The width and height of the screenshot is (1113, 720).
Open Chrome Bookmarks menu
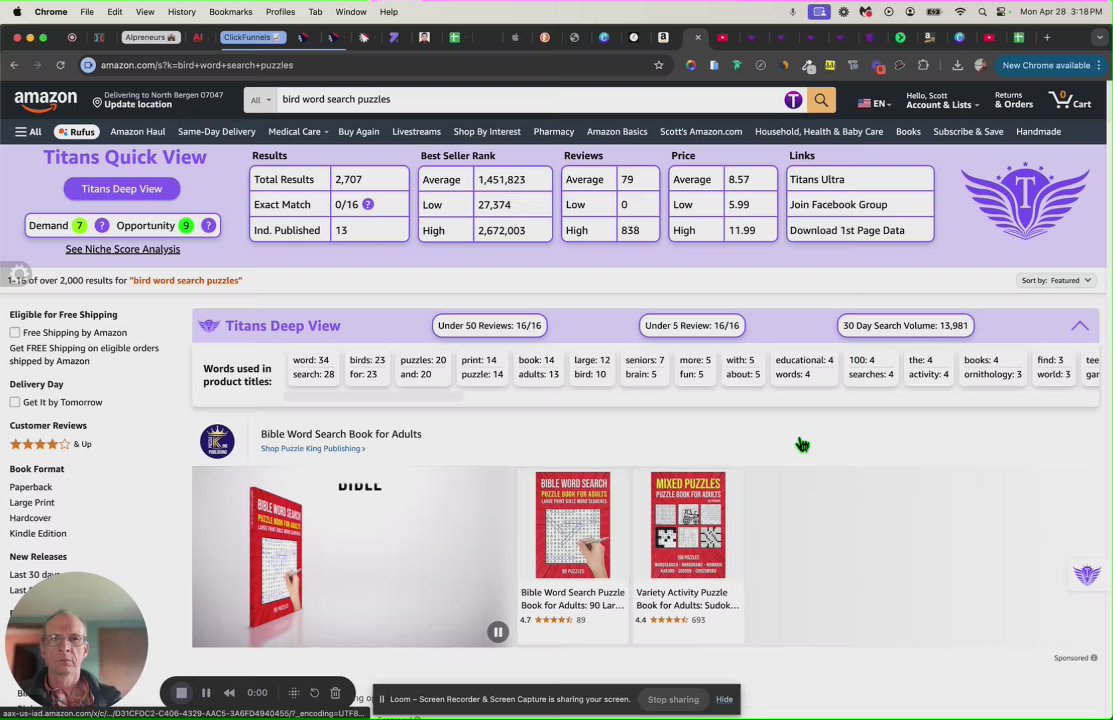pyautogui.click(x=231, y=12)
